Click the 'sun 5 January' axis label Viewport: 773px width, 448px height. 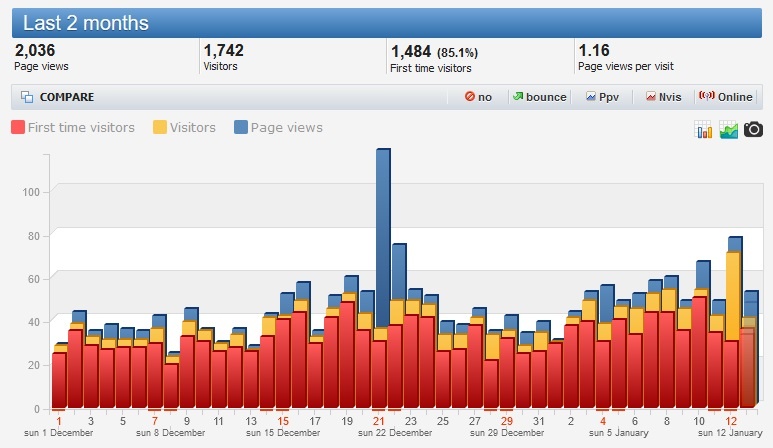click(619, 433)
